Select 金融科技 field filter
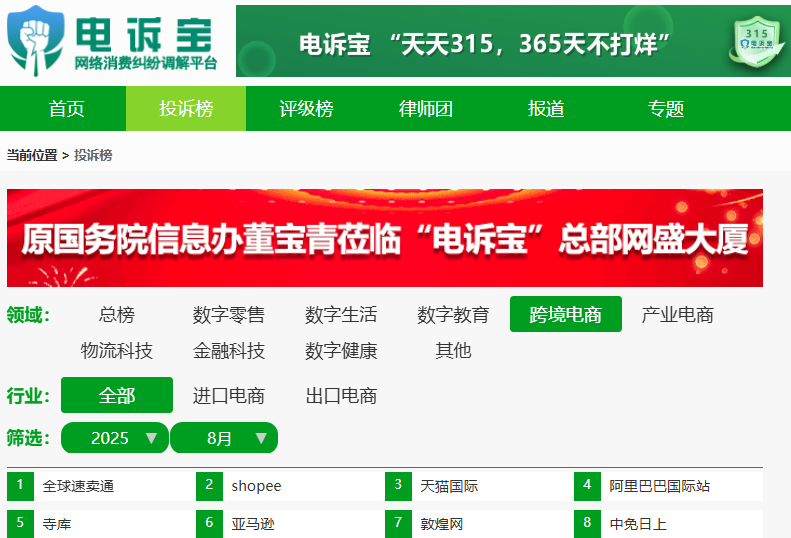Image resolution: width=791 pixels, height=538 pixels. coord(229,350)
